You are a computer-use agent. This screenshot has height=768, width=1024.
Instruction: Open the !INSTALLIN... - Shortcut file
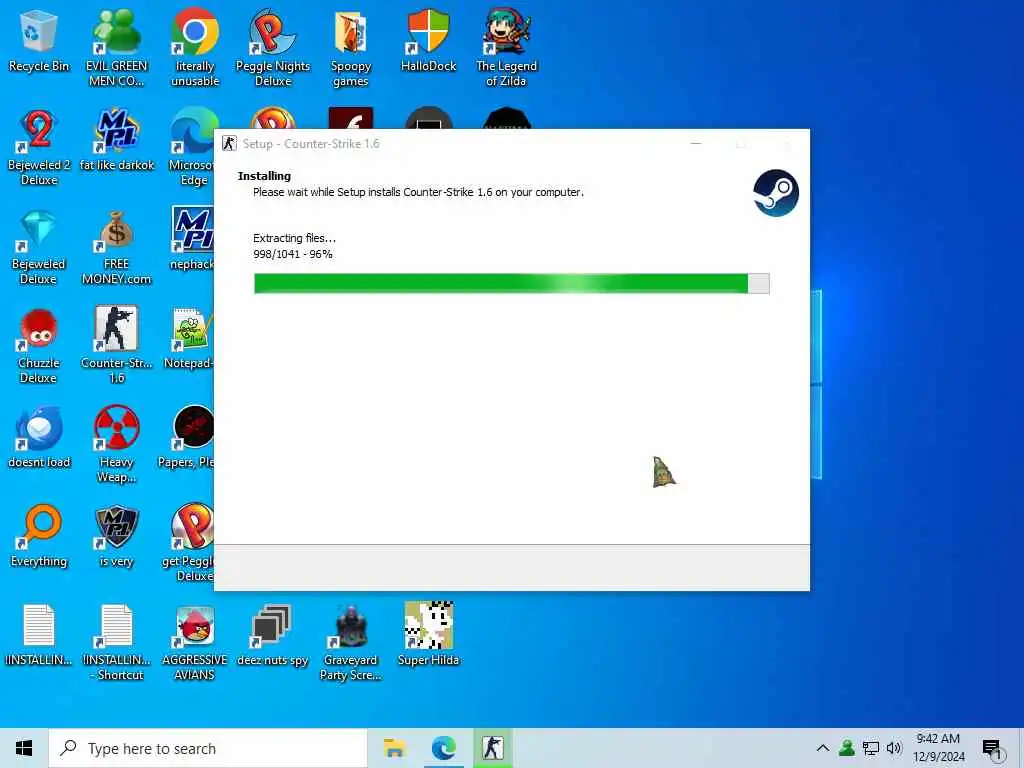(116, 643)
